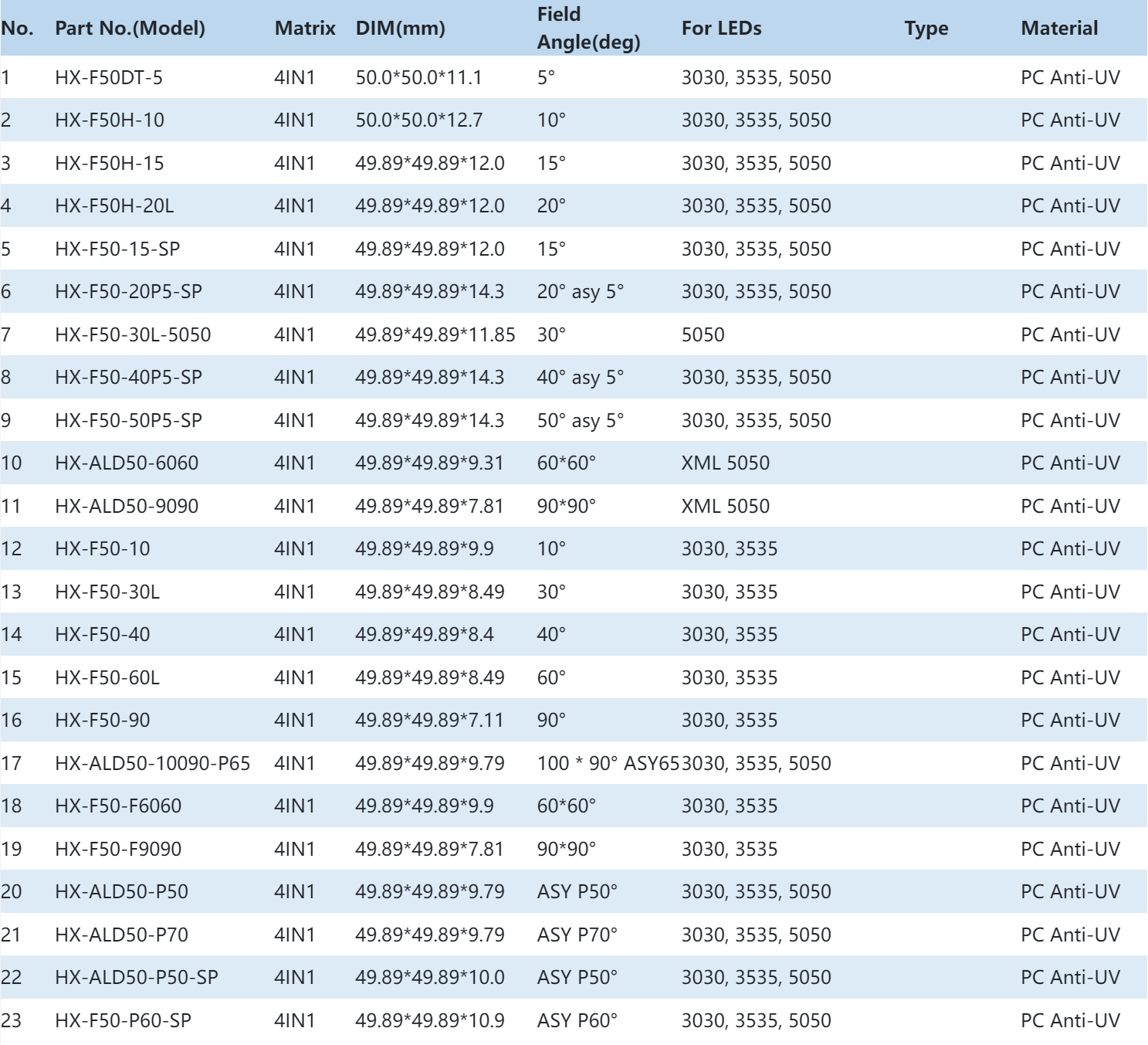The height and width of the screenshot is (1045, 1148).
Task: Select dimension 50.0*50.0*12.7
Action: [418, 120]
